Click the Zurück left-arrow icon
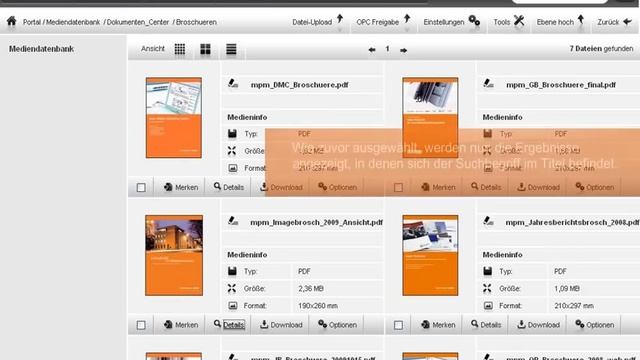Screen dimensions: 640x360 click(x=627, y=22)
